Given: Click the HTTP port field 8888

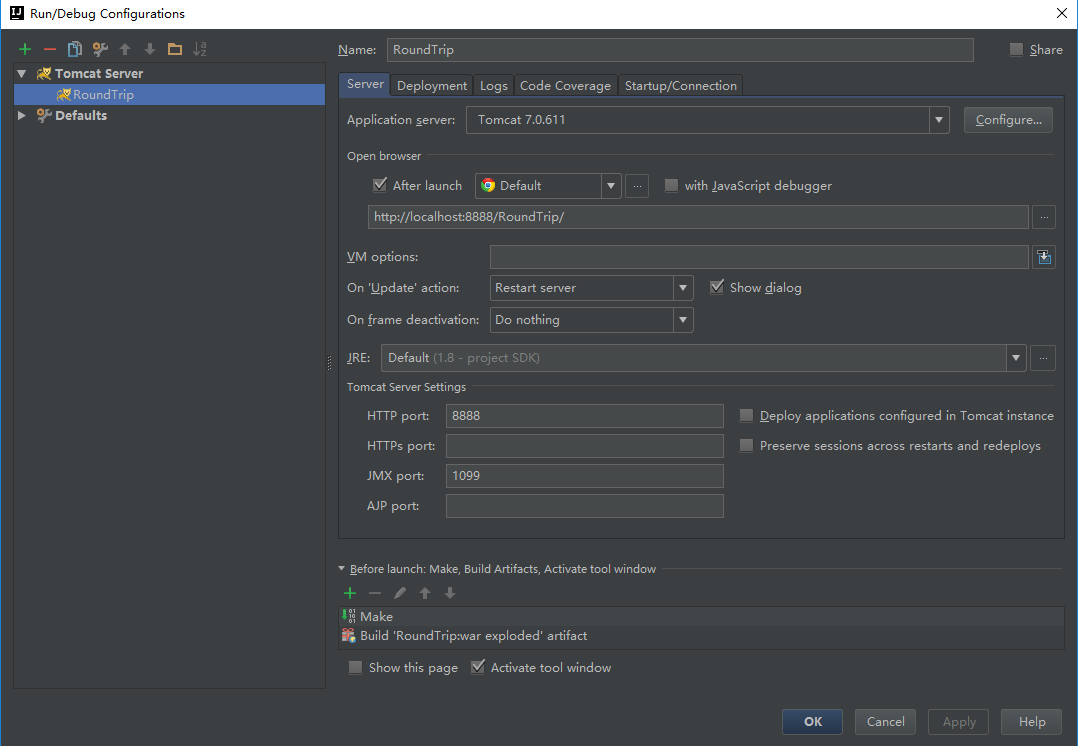Looking at the screenshot, I should (584, 416).
